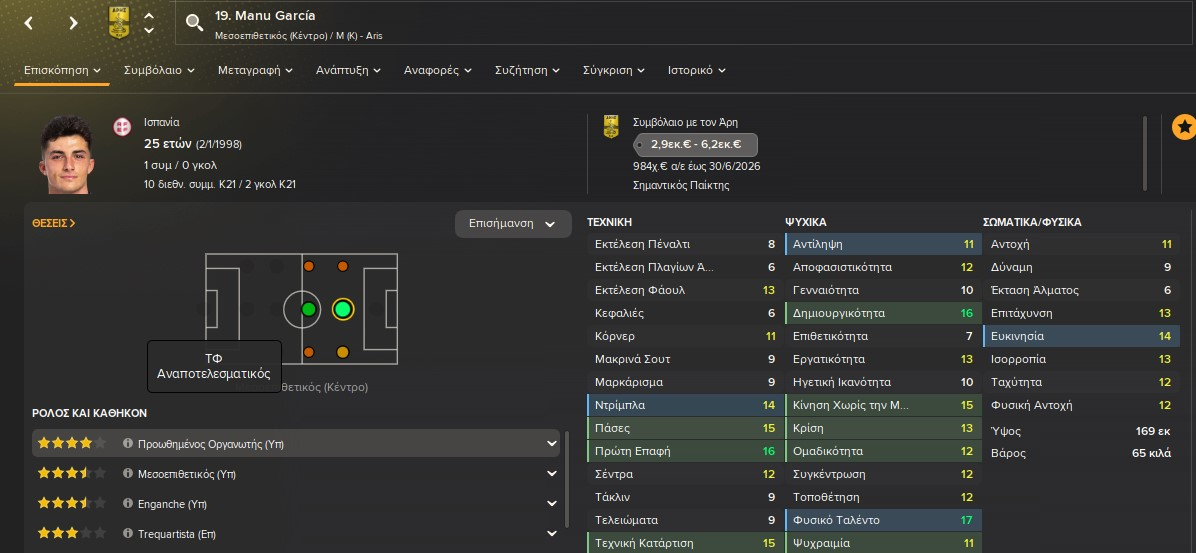Screen dimensions: 1196x553
Task: Click the Aris club badge in header
Action: point(119,23)
